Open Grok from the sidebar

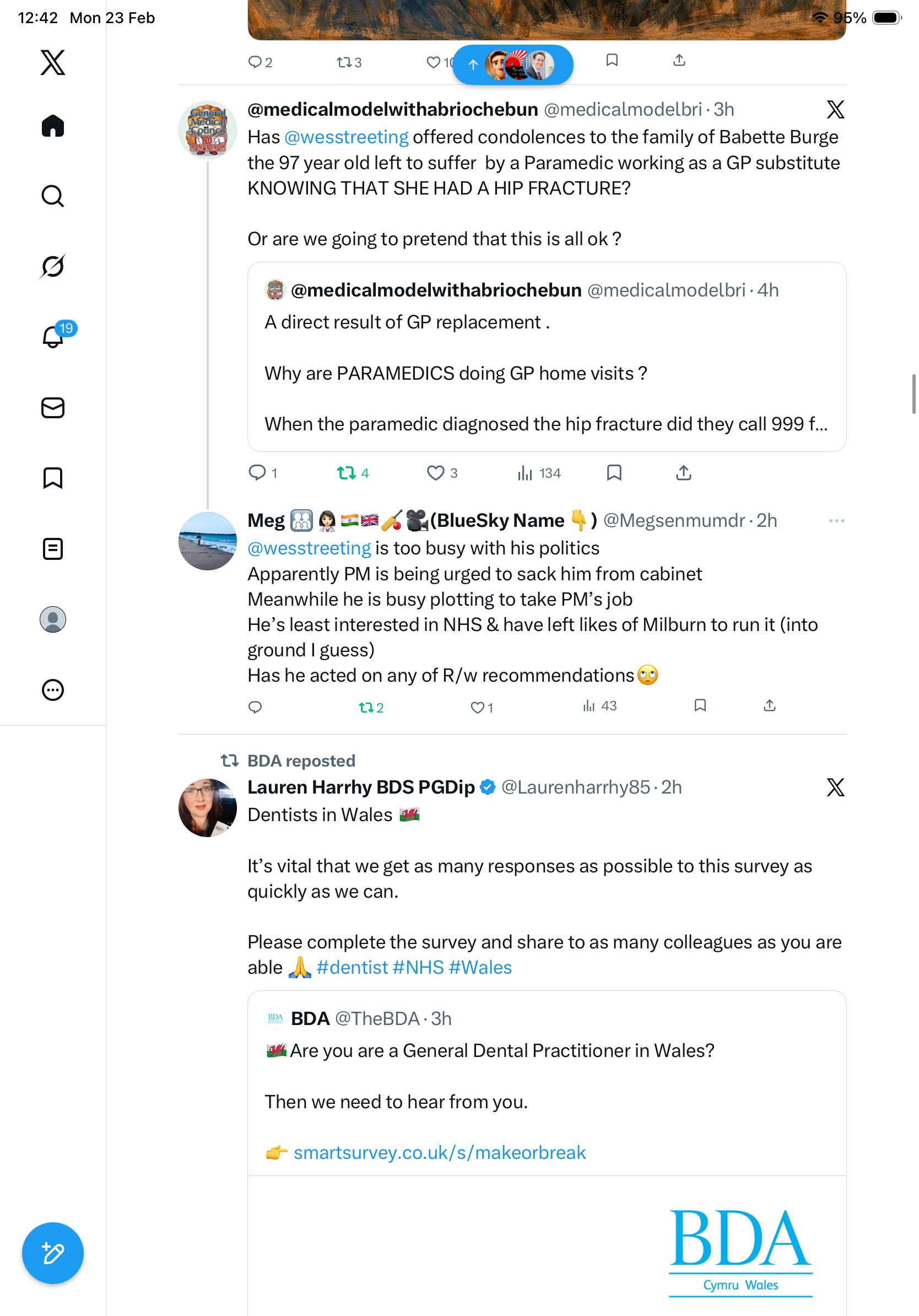click(53, 266)
